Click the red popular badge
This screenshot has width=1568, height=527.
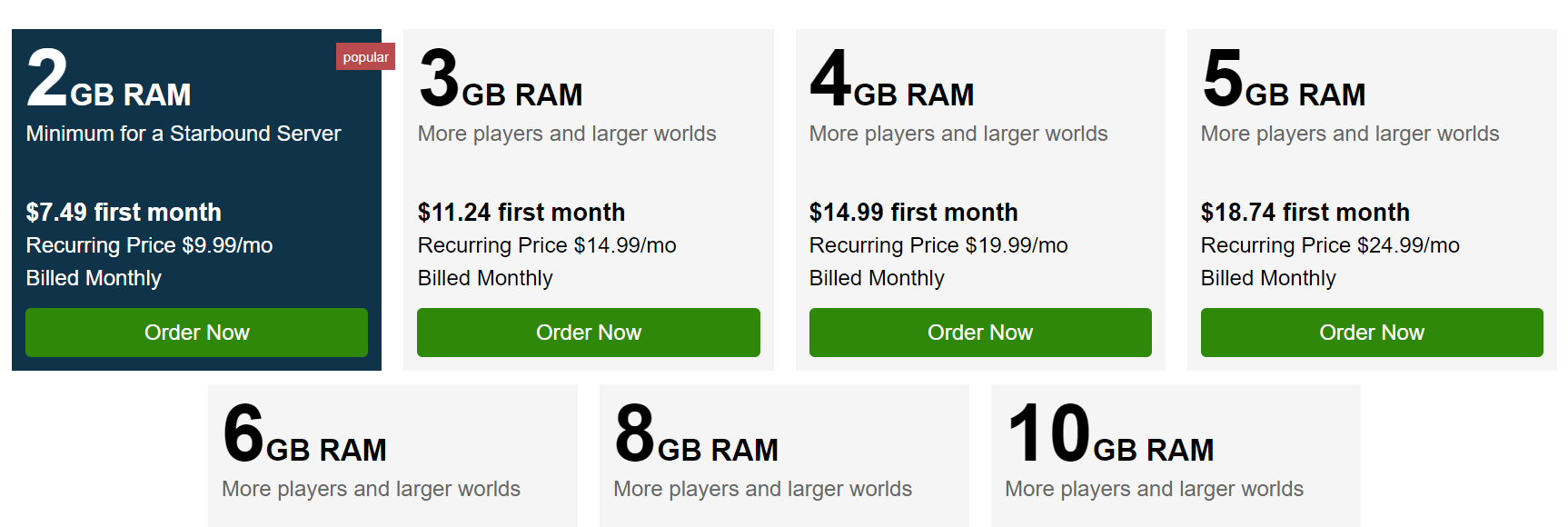(x=365, y=57)
